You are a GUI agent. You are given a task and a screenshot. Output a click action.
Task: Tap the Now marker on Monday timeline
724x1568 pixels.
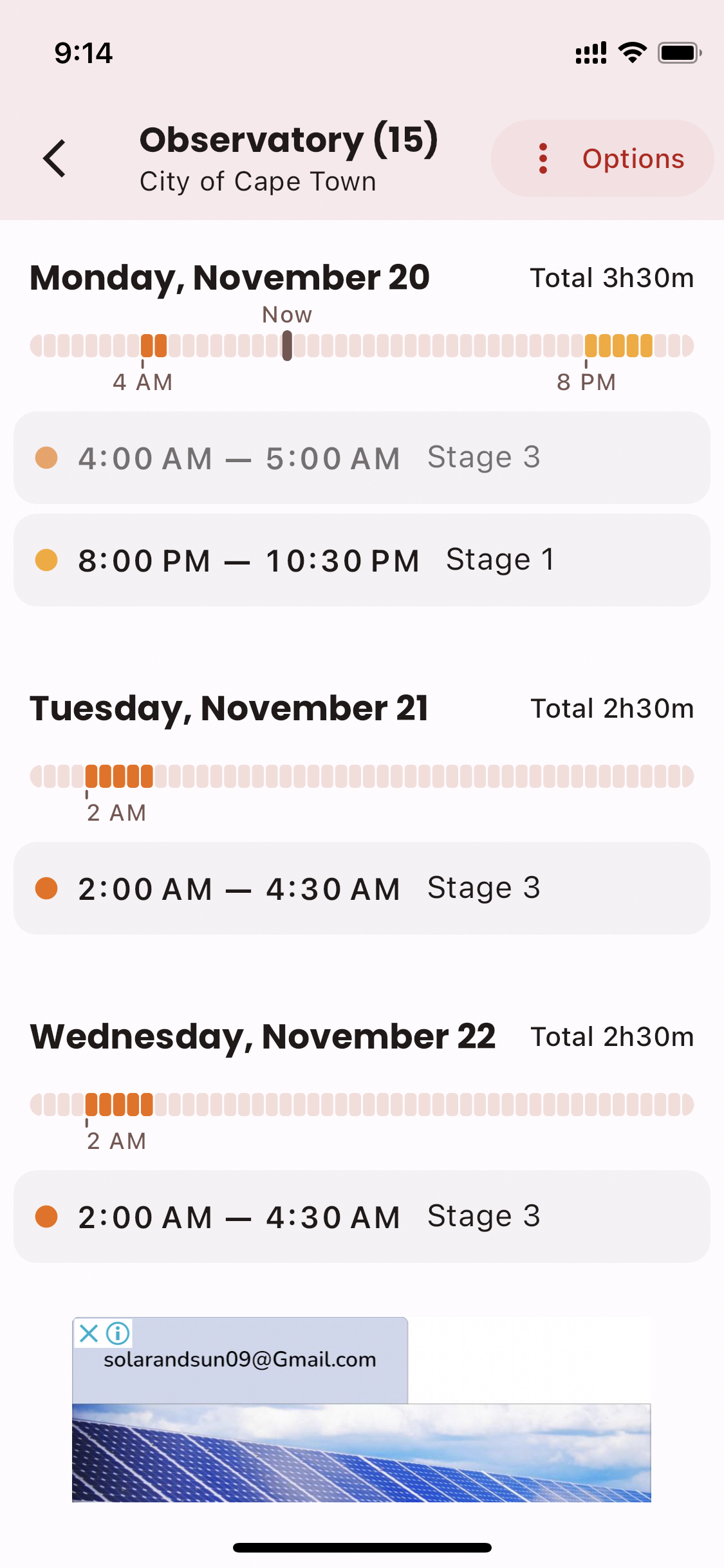click(287, 346)
